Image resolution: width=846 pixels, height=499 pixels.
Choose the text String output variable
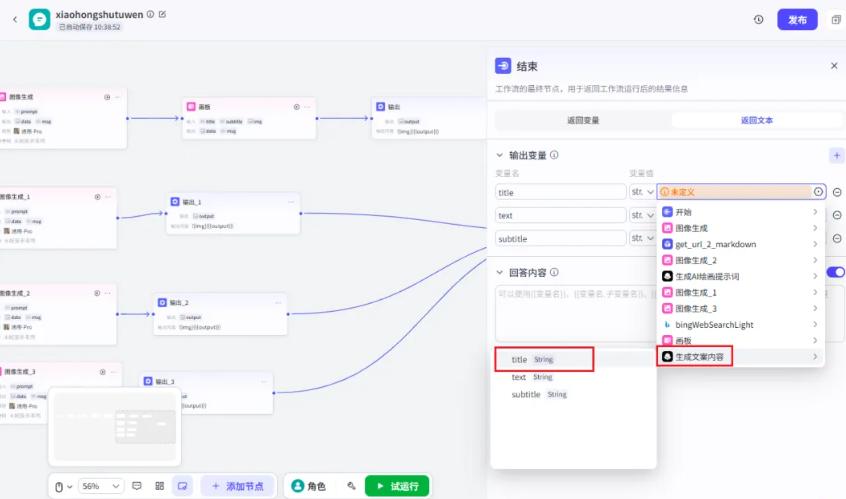573,377
